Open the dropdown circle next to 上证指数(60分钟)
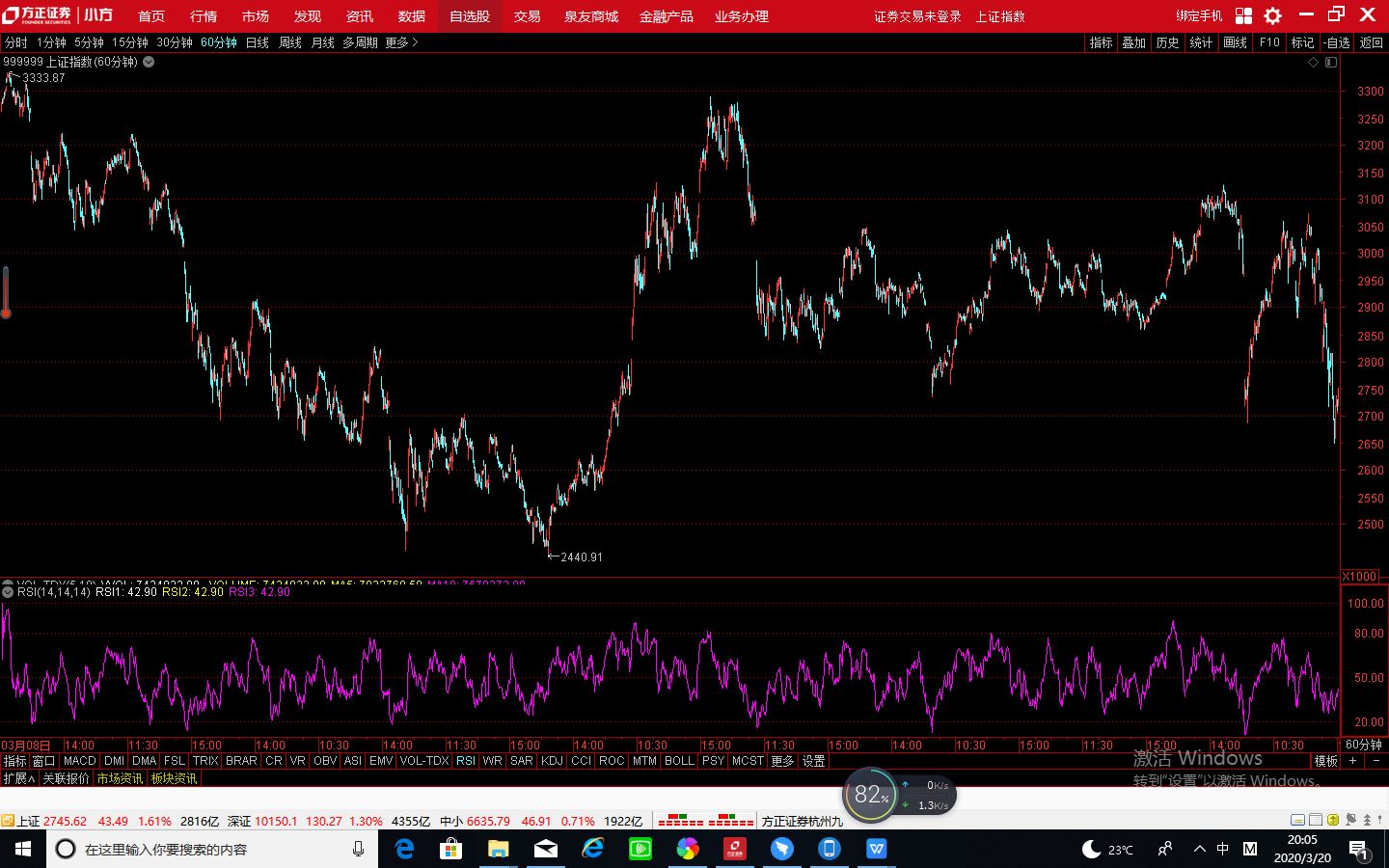This screenshot has height=868, width=1389. click(149, 62)
